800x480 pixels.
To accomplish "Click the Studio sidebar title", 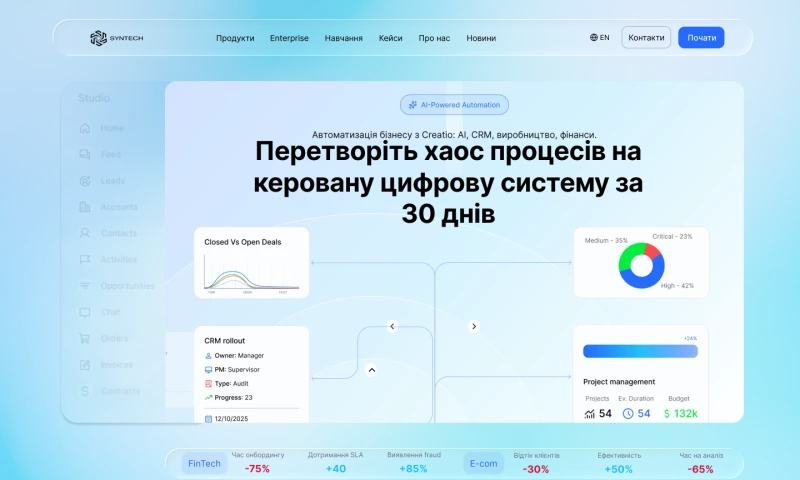I will [94, 98].
